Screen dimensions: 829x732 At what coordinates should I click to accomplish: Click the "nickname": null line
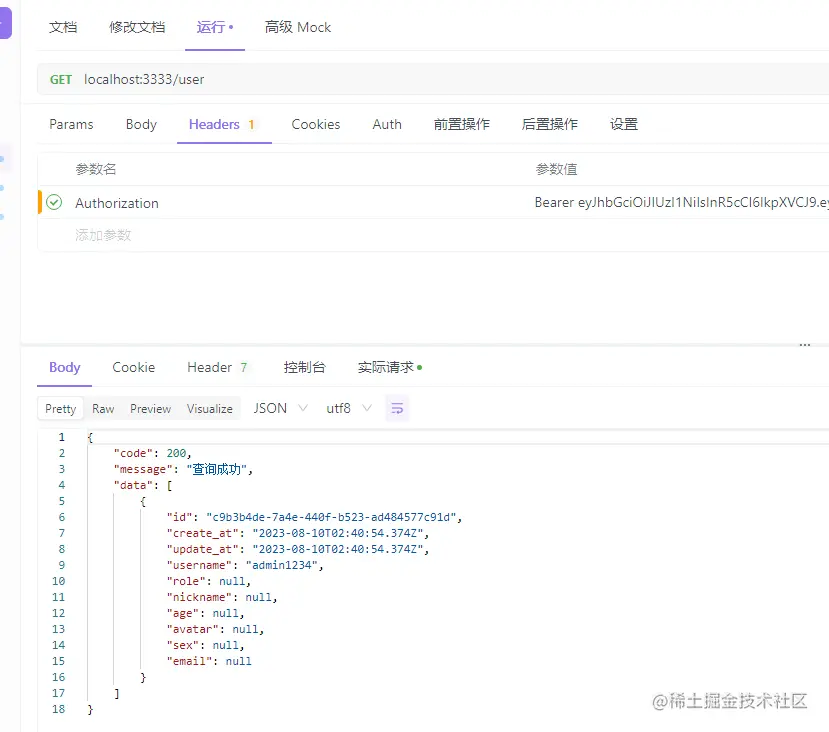coord(222,597)
